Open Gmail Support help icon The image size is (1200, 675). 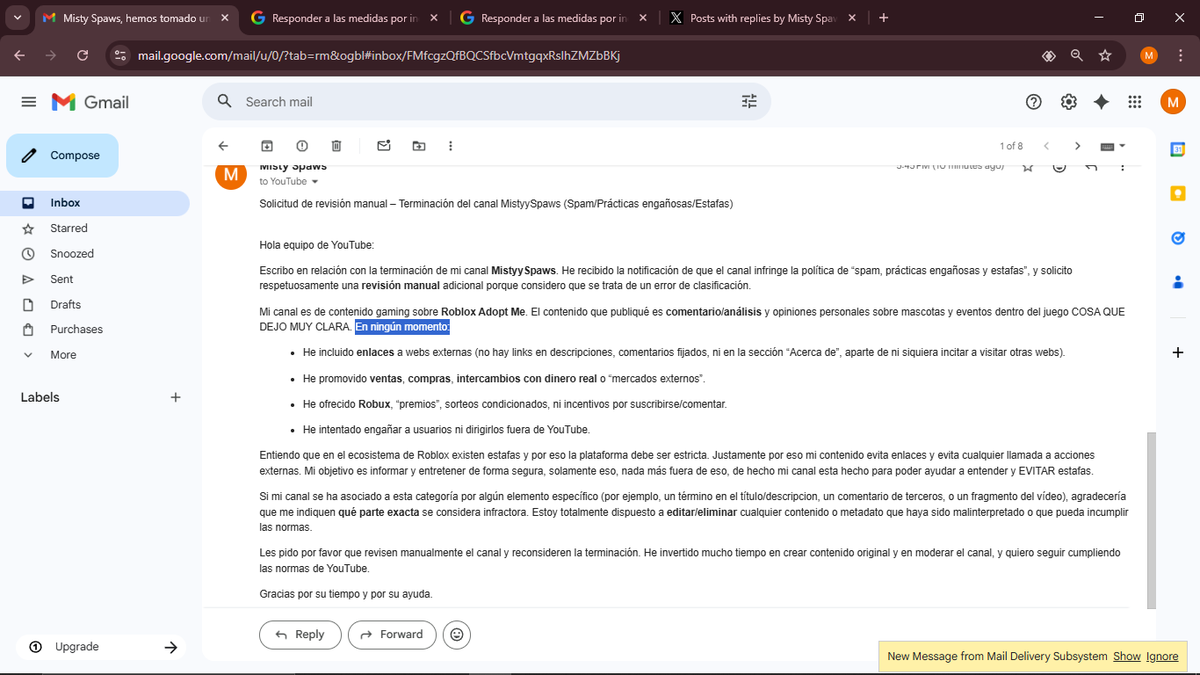pos(1035,102)
